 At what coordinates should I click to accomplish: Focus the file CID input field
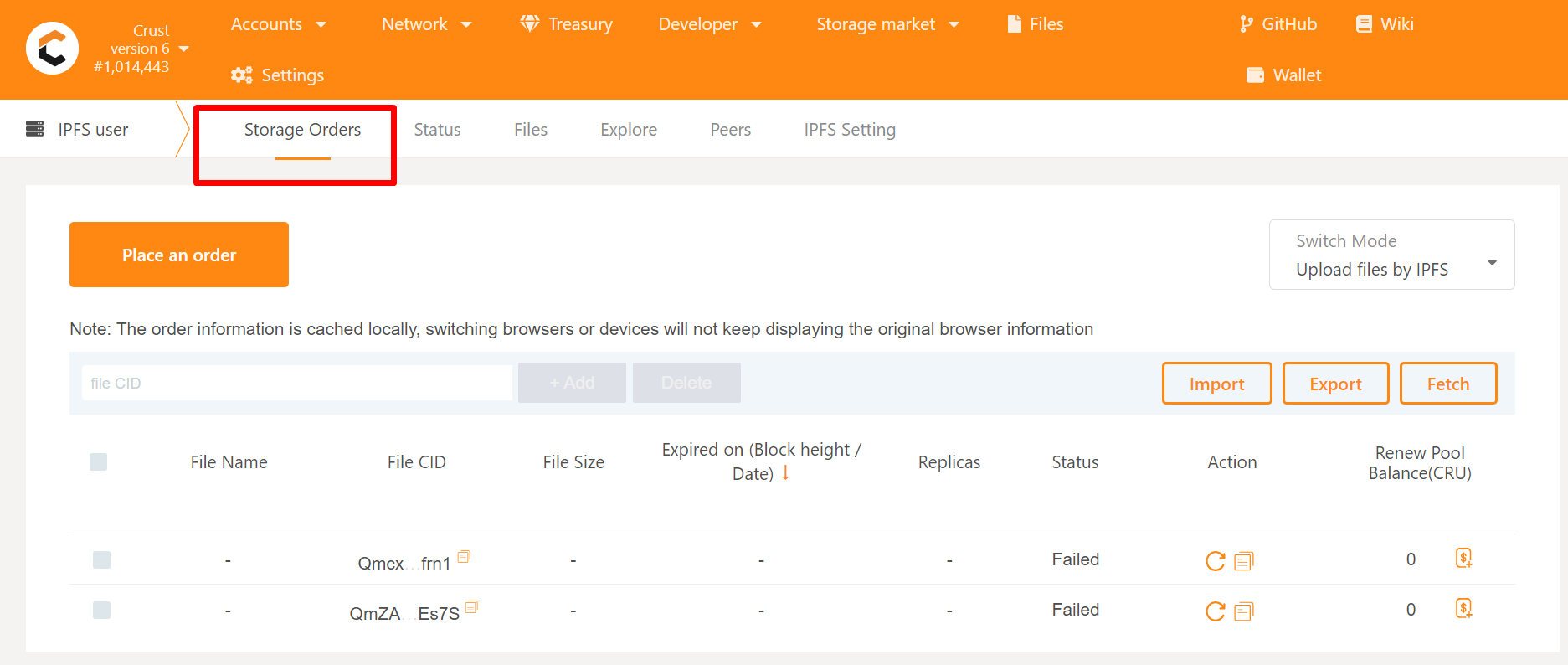pyautogui.click(x=297, y=383)
